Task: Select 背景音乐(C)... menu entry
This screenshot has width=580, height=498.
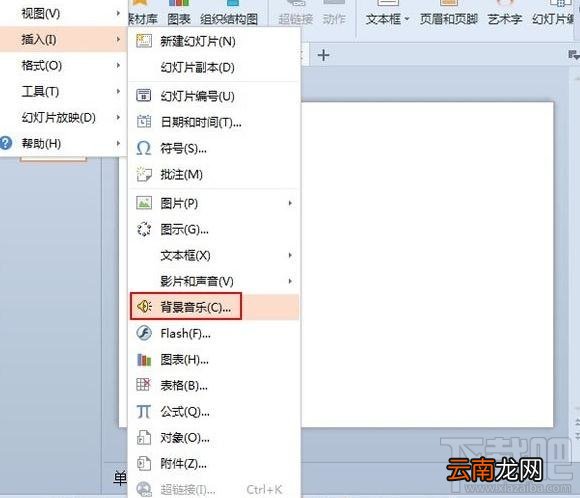Action: point(214,307)
